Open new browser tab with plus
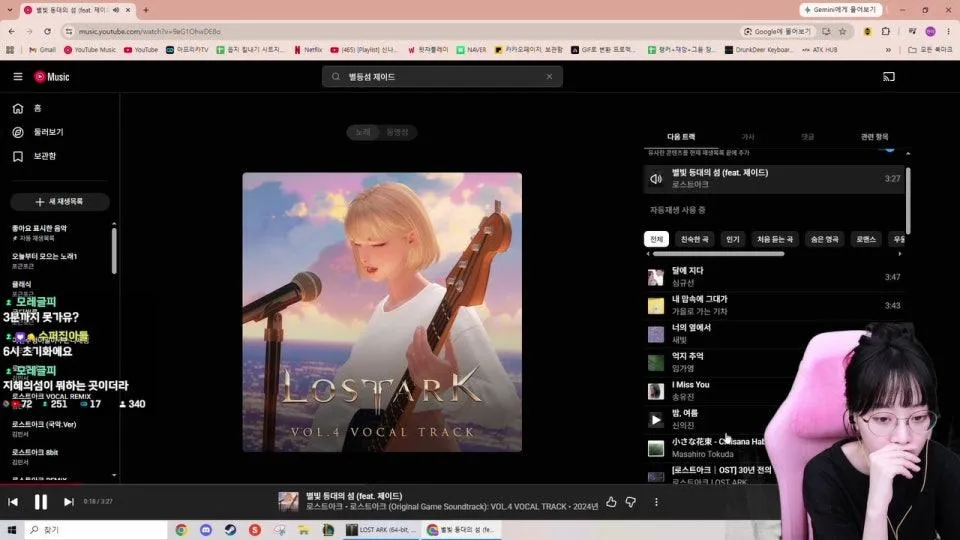Image resolution: width=960 pixels, height=540 pixels. point(146,10)
